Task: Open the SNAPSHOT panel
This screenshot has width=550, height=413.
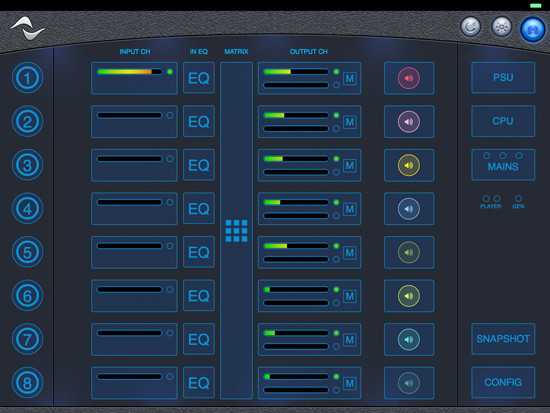Action: tap(503, 339)
